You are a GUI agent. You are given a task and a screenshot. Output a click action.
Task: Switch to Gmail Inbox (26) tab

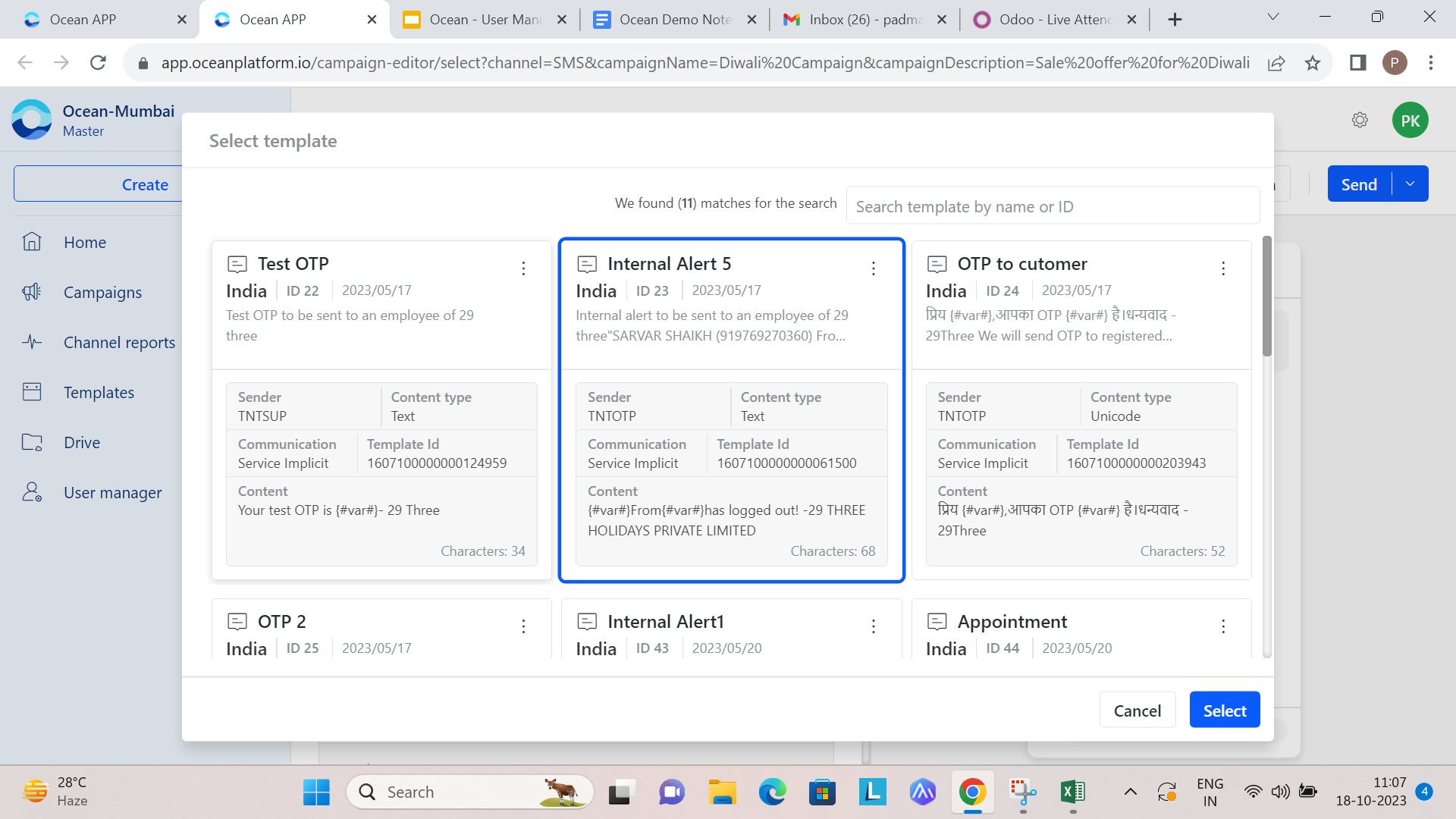coord(864,20)
